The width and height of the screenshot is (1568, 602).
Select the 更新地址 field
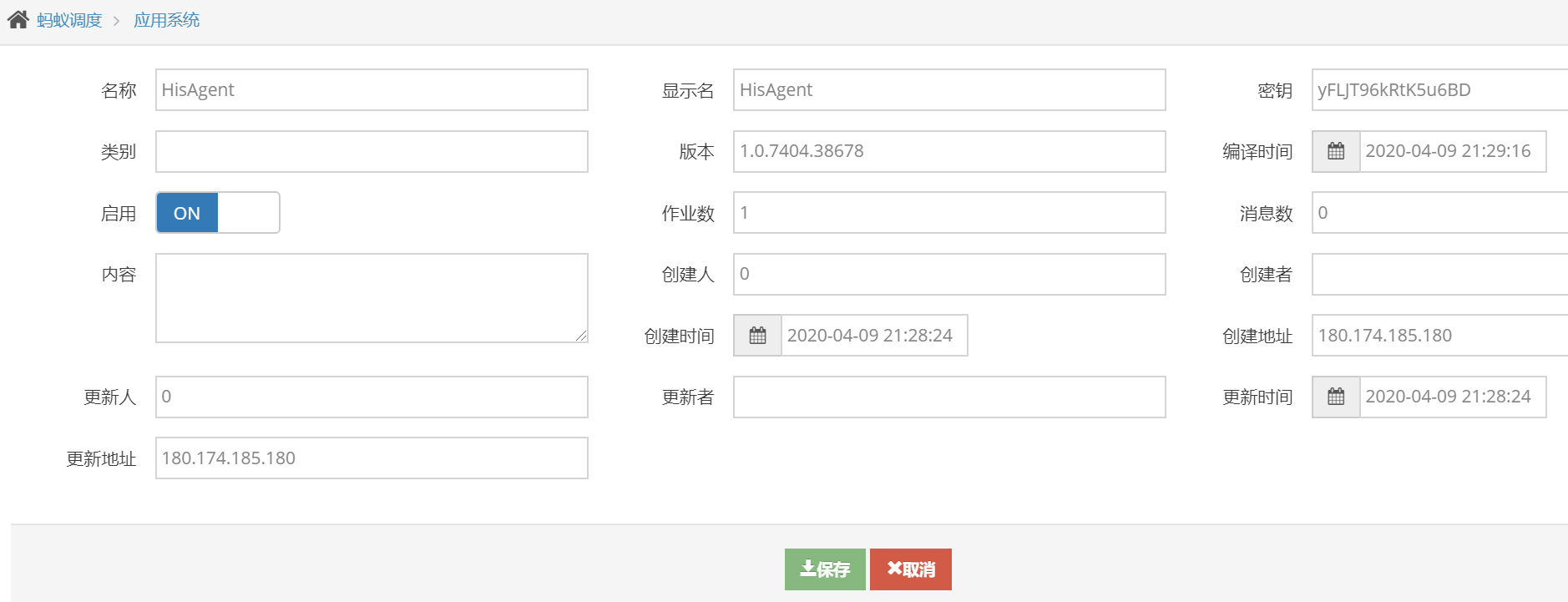click(372, 458)
